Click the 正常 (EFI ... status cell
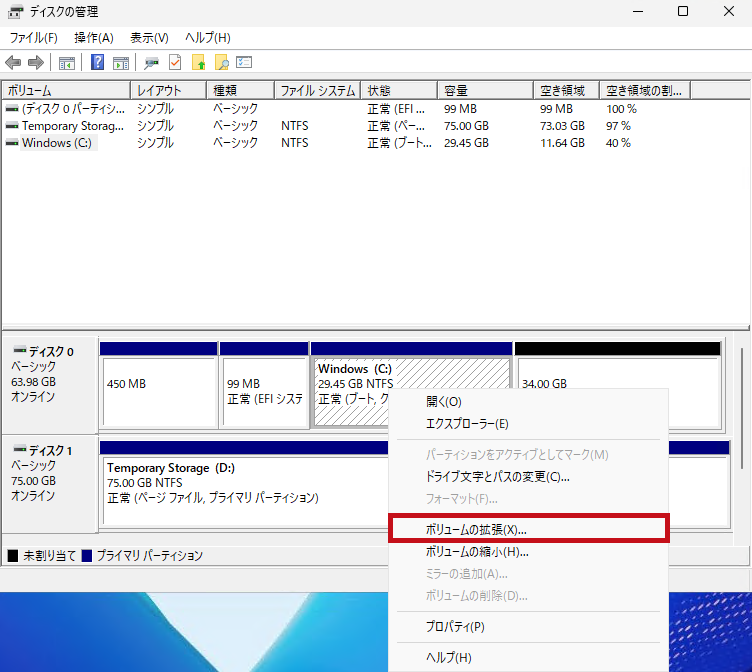Image resolution: width=752 pixels, height=672 pixels. 396,109
